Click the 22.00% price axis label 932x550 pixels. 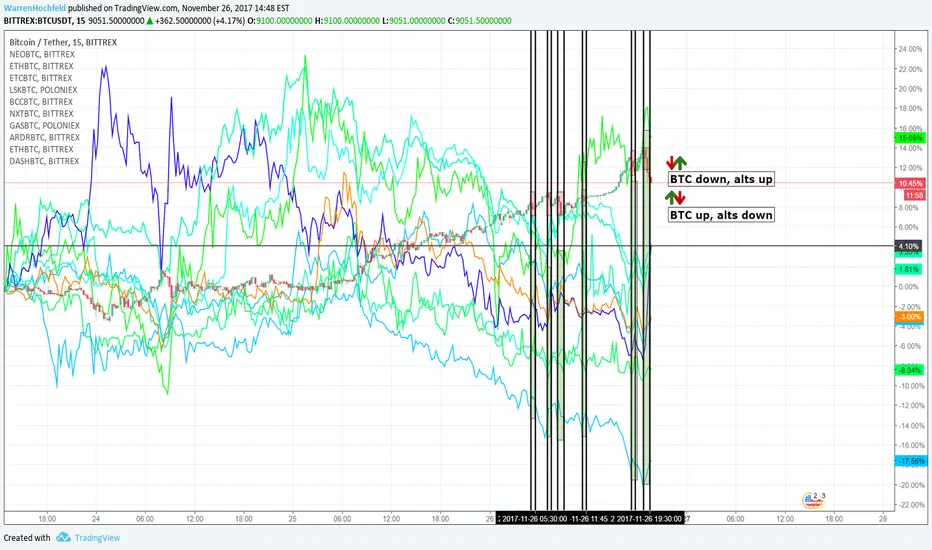click(x=910, y=69)
